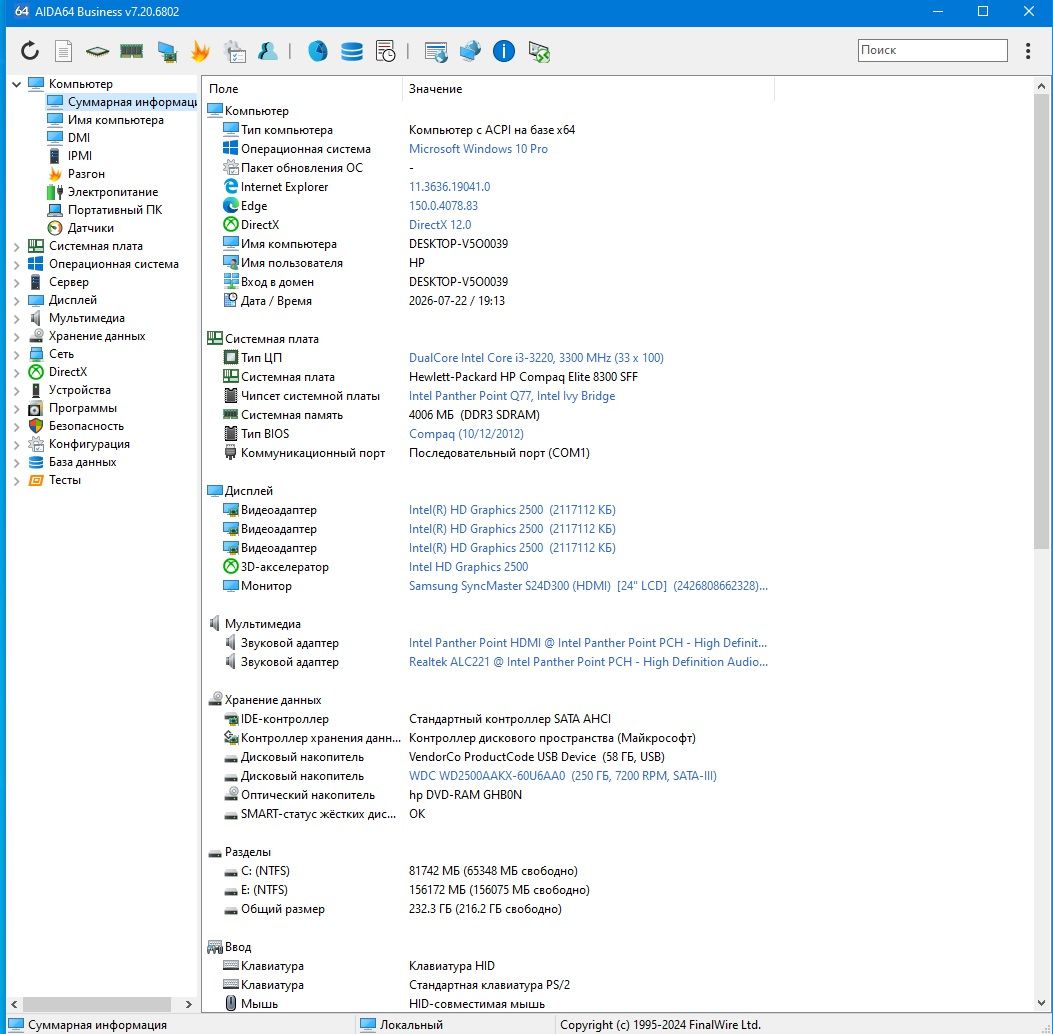
Task: Click the Поиск search field
Action: [932, 50]
